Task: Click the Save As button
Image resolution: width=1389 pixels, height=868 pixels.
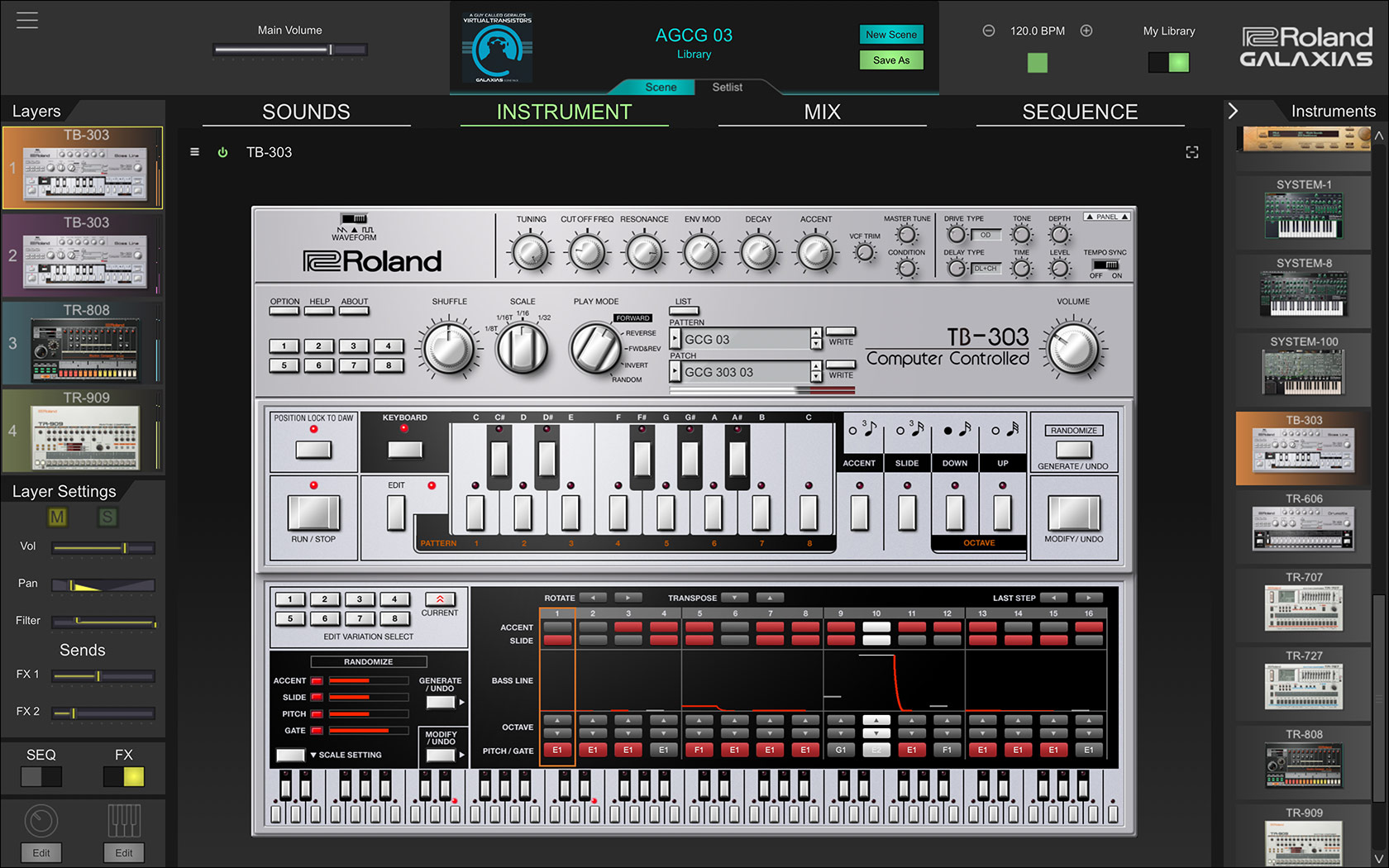Action: point(890,60)
